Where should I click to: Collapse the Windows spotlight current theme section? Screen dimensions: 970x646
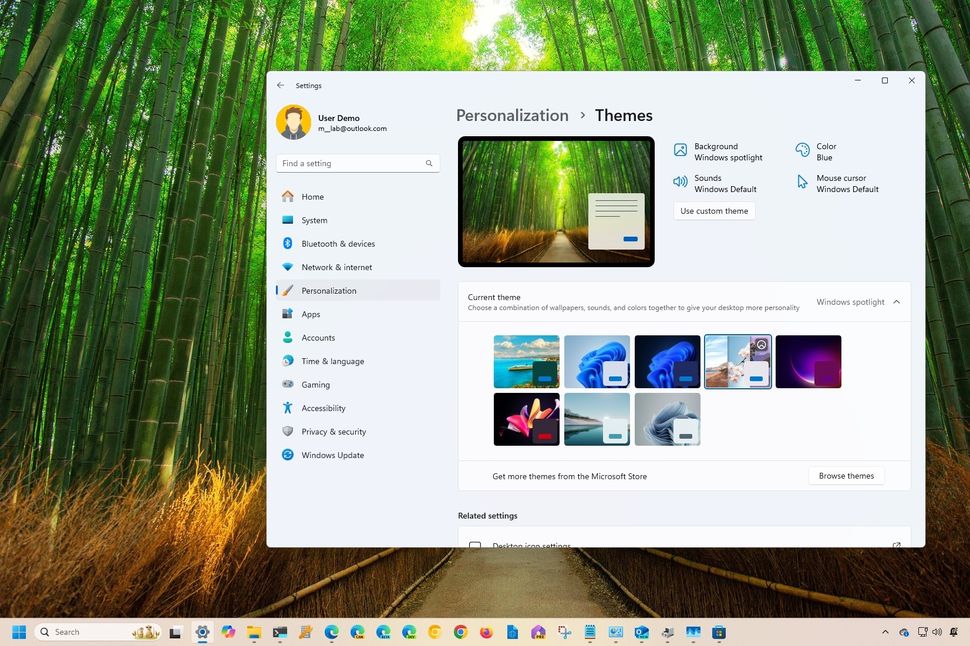[895, 301]
